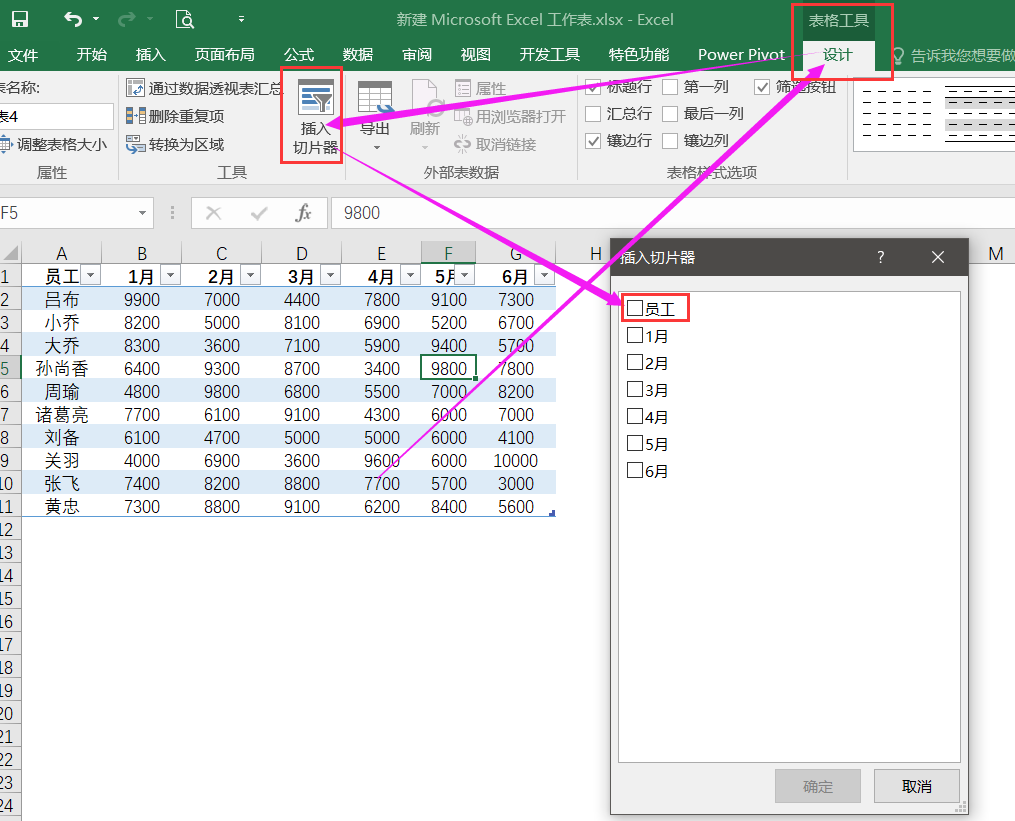This screenshot has width=1015, height=821.
Task: Toggle Banded Columns (镶边列) checkbox
Action: [x=670, y=141]
